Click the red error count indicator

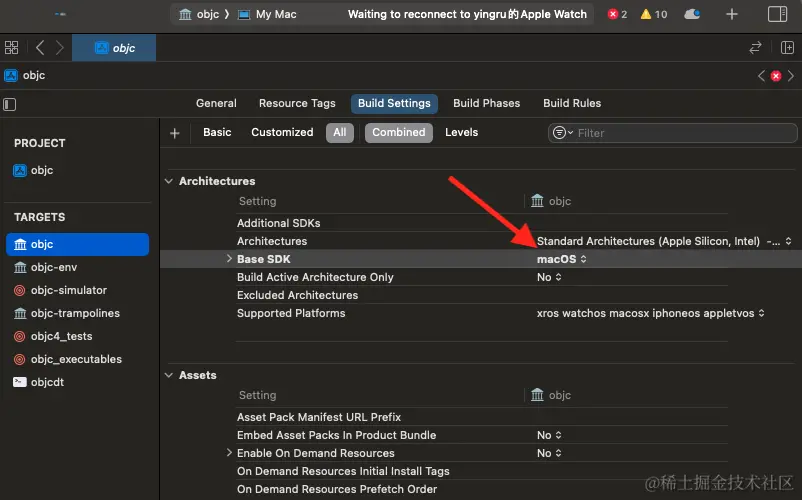coord(617,14)
